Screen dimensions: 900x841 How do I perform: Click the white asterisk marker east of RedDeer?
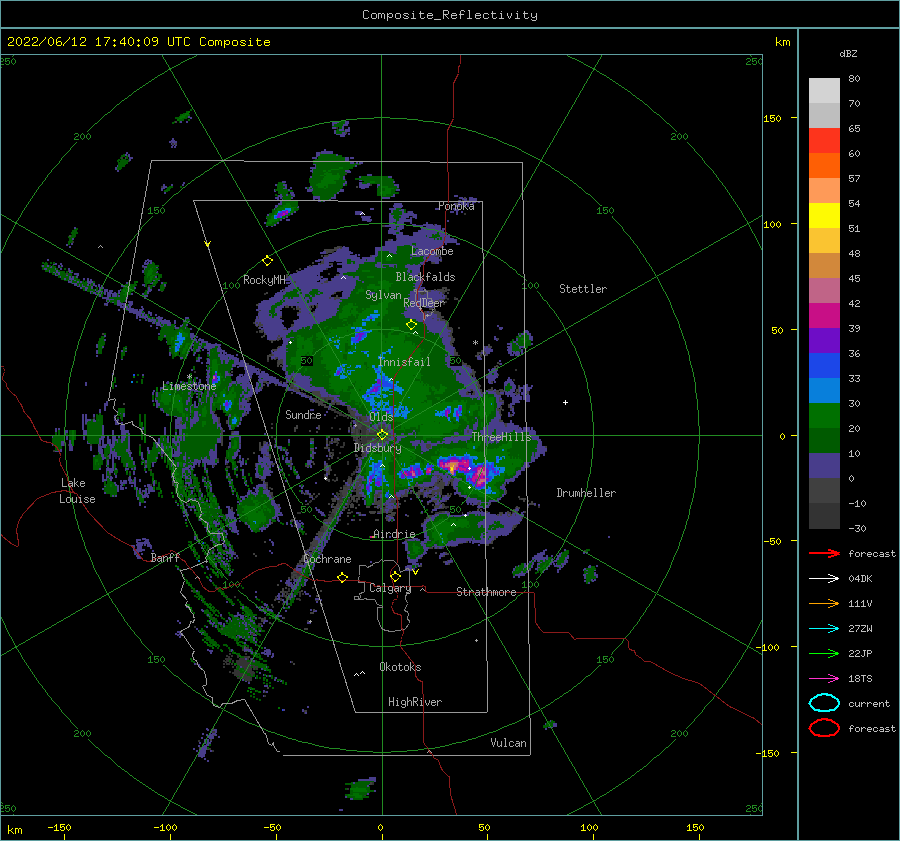coord(475,343)
